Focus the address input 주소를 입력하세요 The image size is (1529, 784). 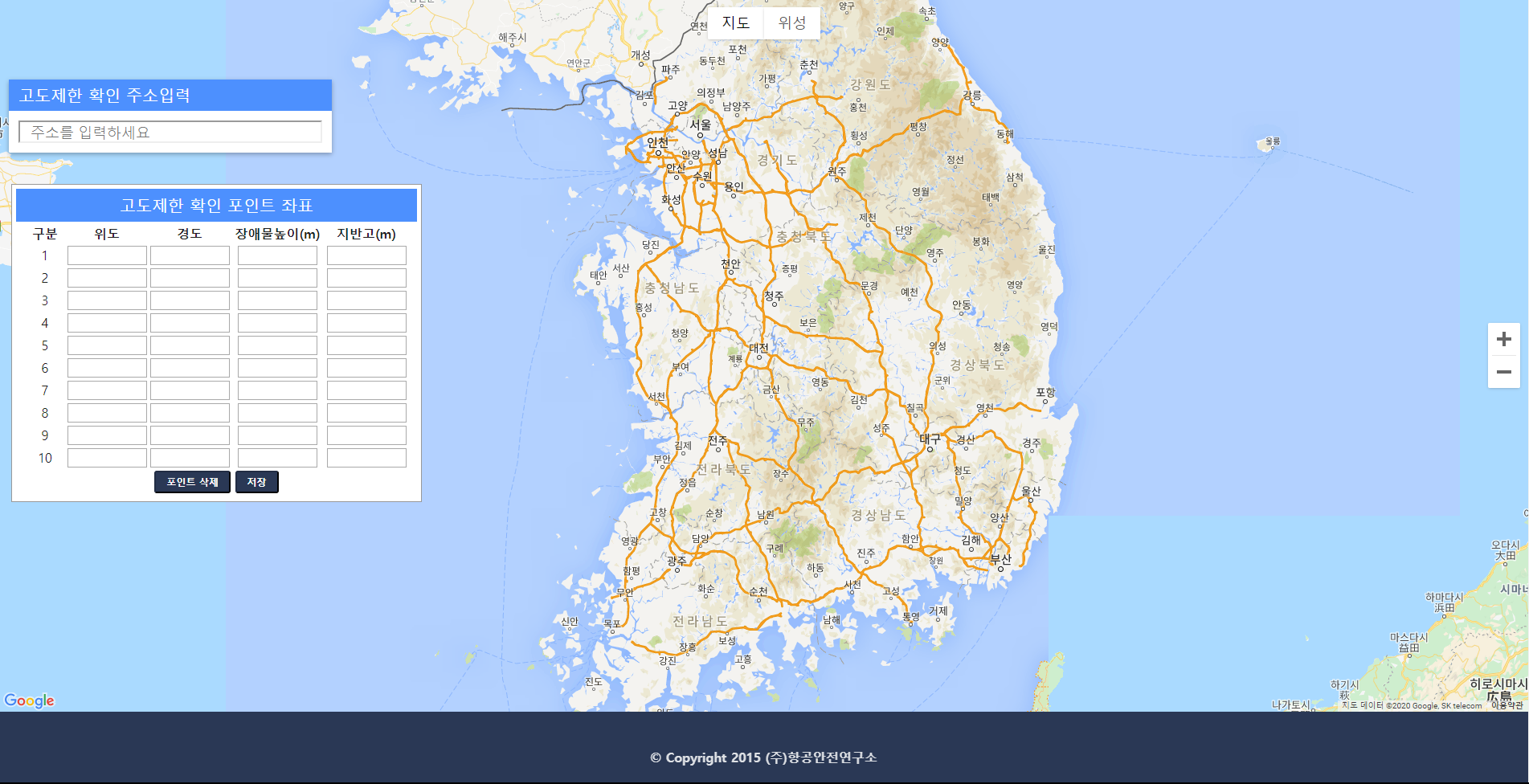click(x=170, y=133)
